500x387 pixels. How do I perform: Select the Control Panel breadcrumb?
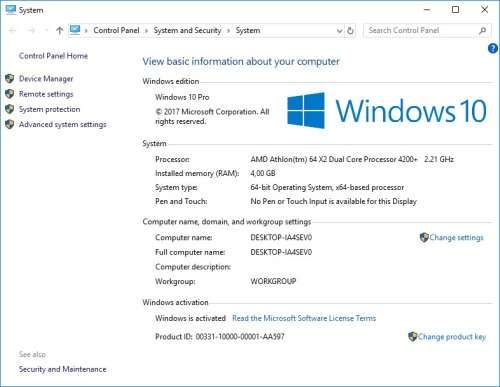116,30
